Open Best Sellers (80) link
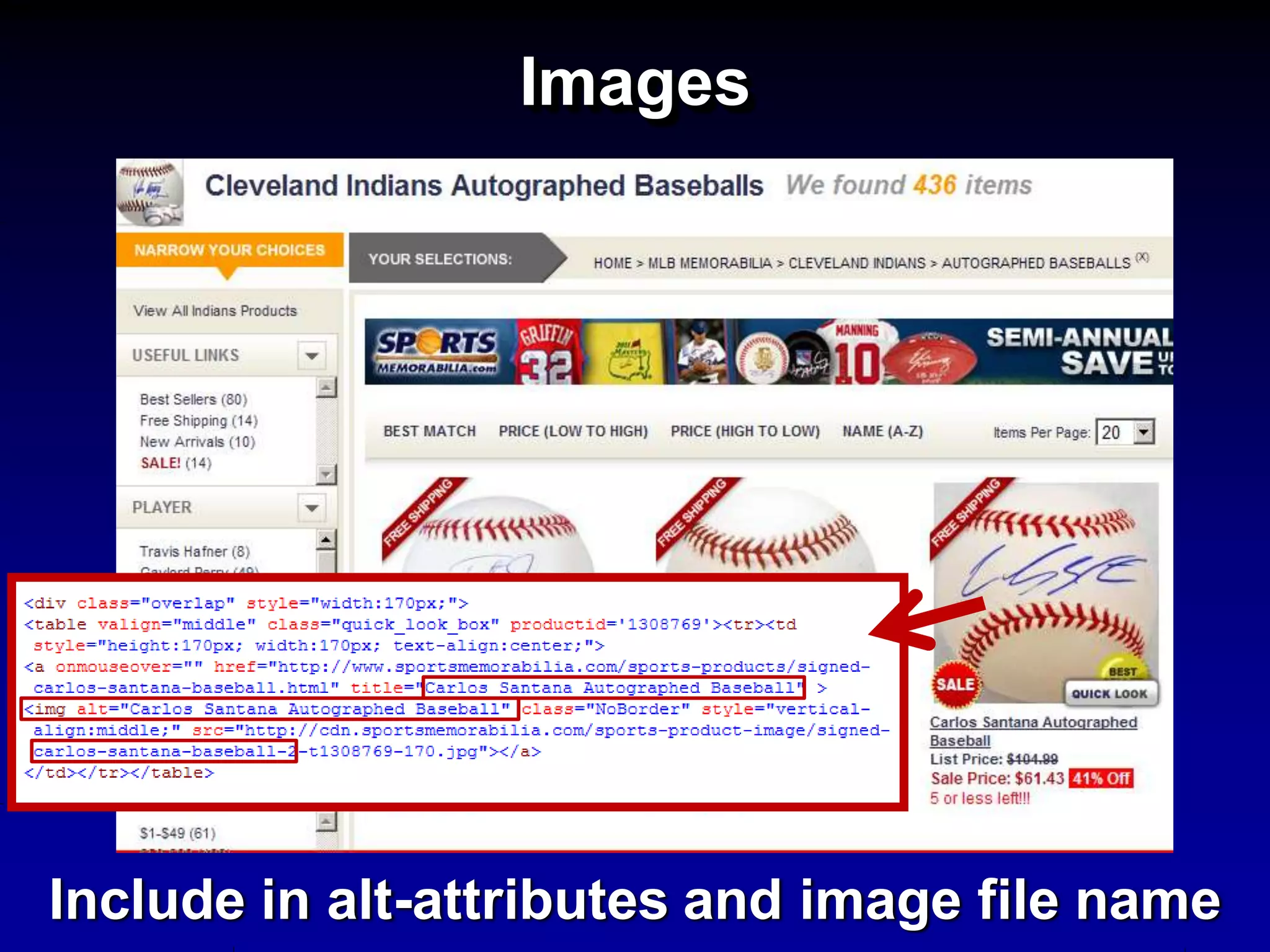The image size is (1270, 952). point(193,399)
